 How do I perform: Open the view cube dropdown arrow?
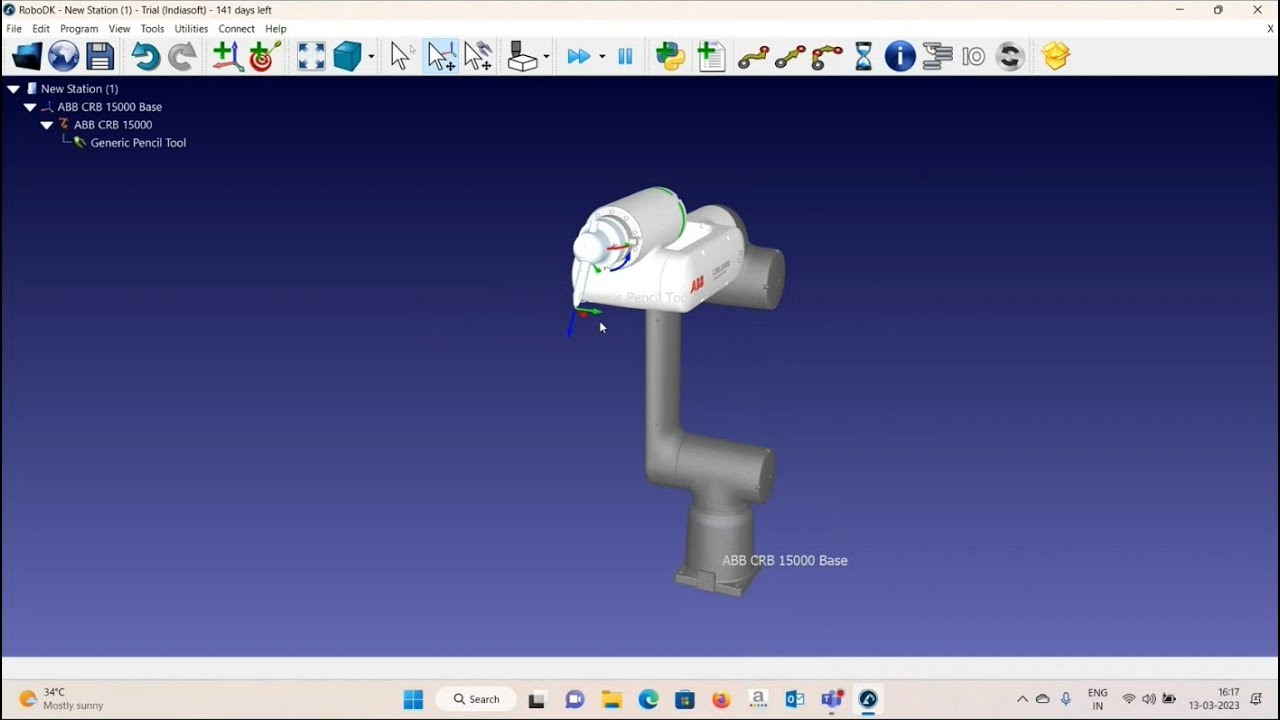point(371,57)
